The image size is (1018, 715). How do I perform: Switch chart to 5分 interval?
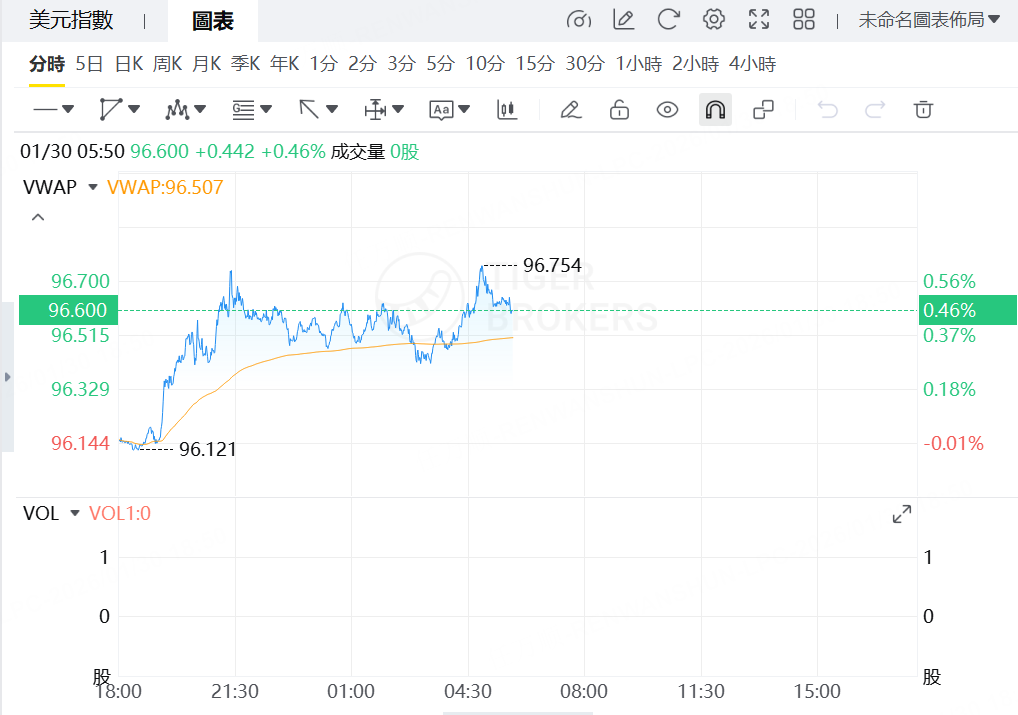point(440,64)
